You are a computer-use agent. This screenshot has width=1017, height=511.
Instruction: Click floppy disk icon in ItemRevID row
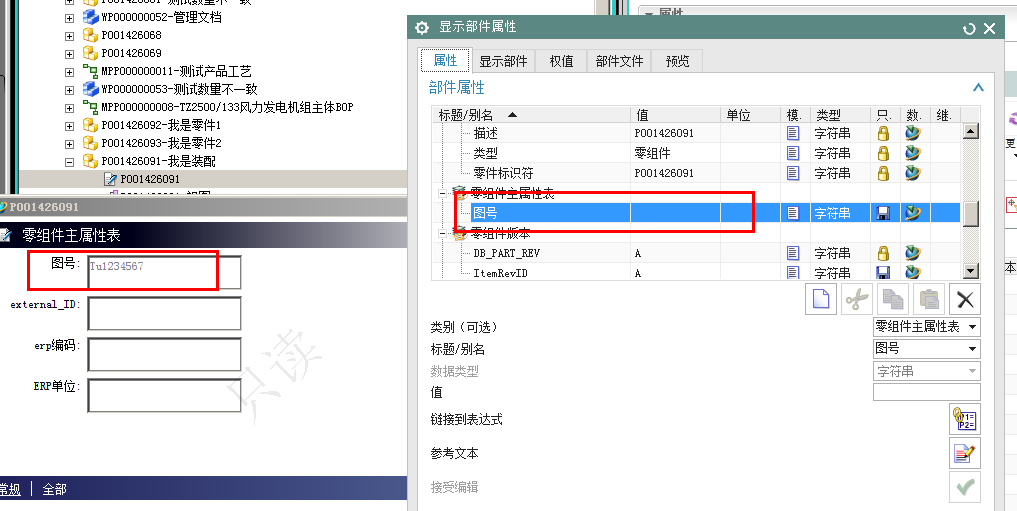click(x=883, y=272)
